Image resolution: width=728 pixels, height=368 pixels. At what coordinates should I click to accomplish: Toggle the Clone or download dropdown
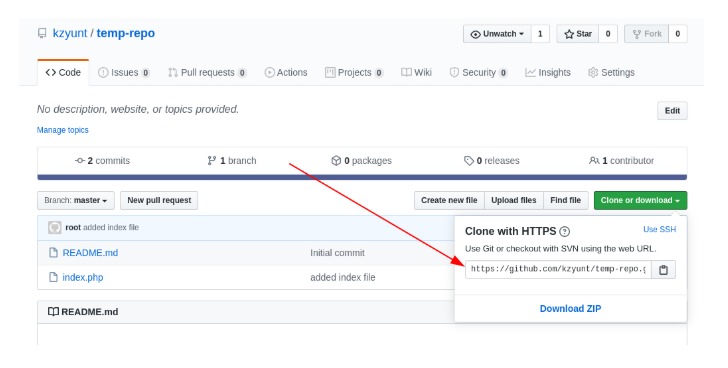coord(640,200)
